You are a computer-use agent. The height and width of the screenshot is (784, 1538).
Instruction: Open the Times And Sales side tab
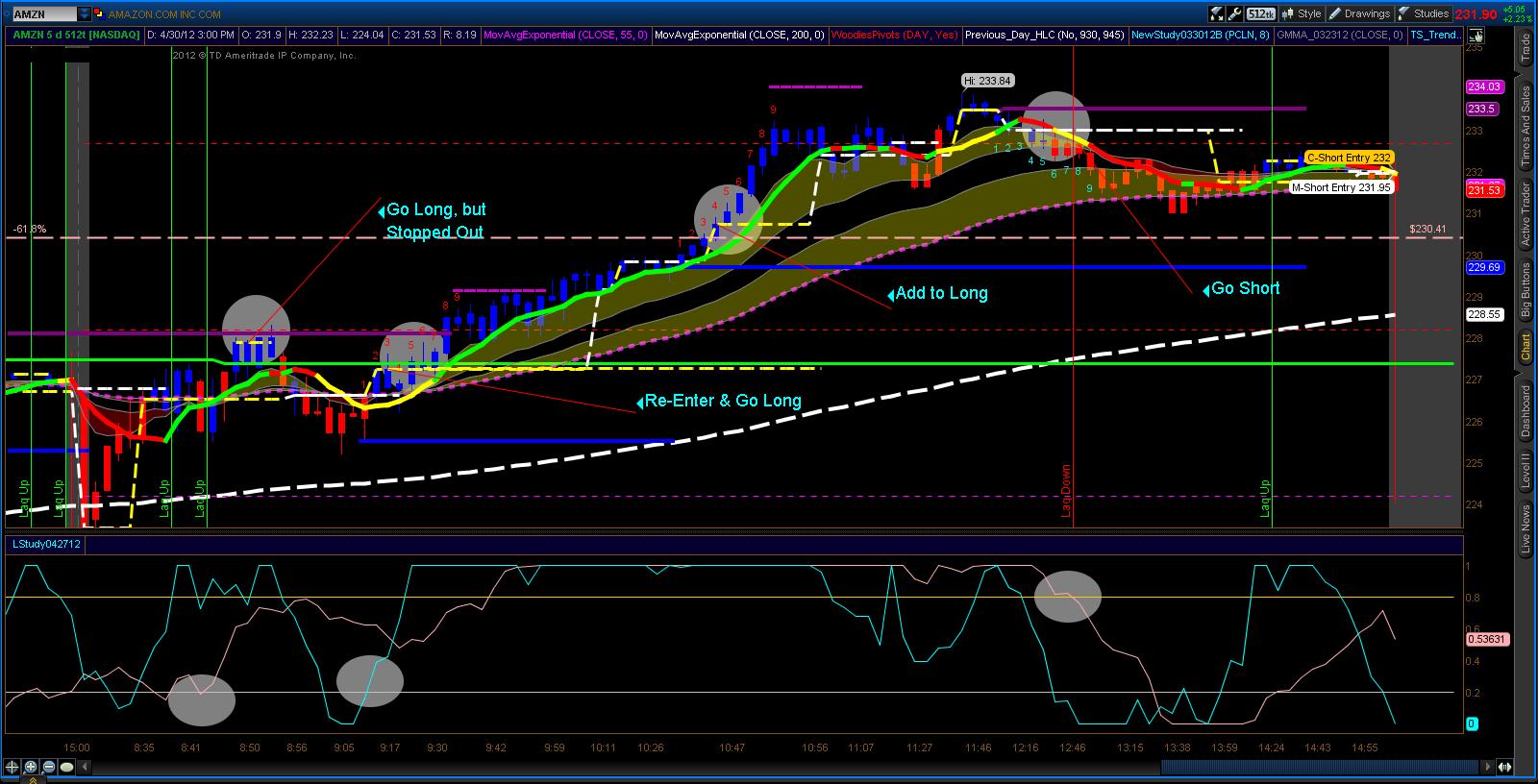(1526, 127)
